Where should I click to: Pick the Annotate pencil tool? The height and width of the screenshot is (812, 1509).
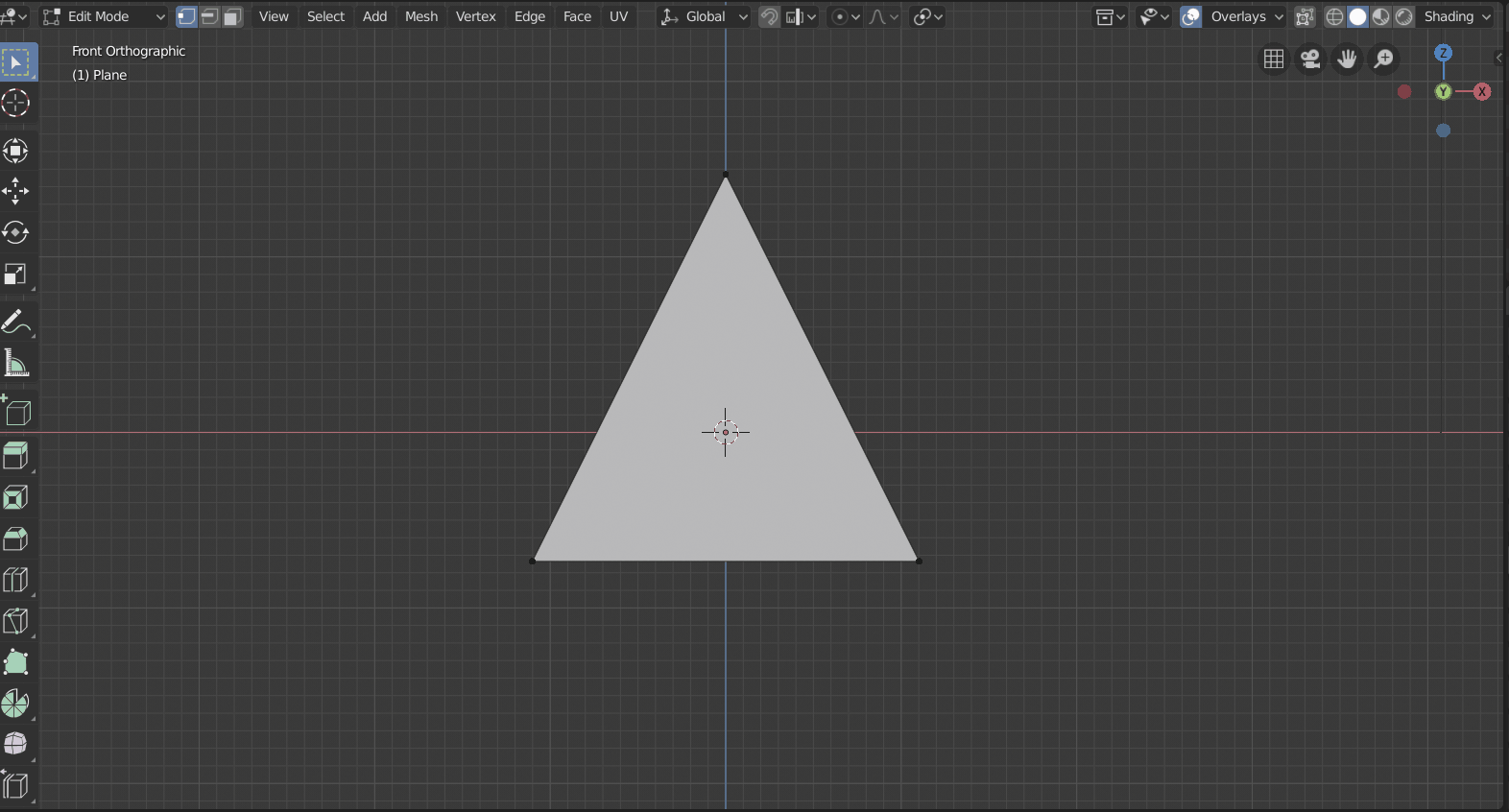click(16, 322)
